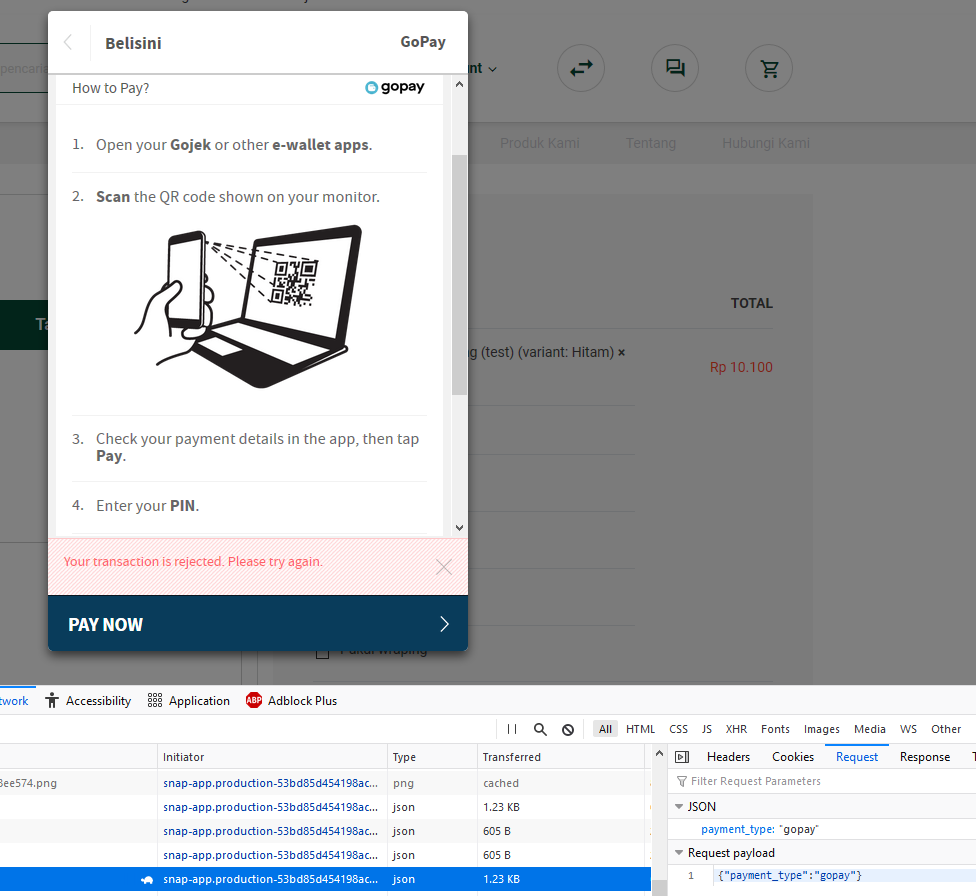Click the raw {"payment_type":"gopay"} payload line
Screen dimensions: 976x896
(789, 875)
